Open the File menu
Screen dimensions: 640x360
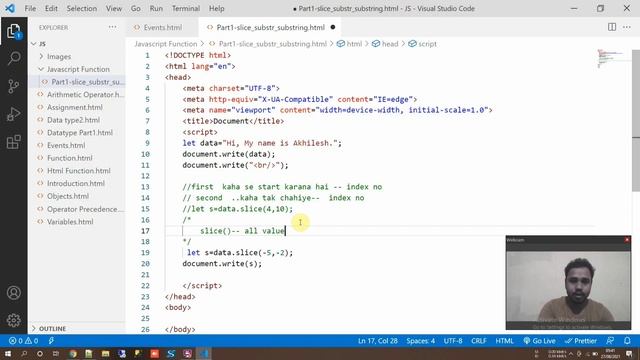pos(30,8)
